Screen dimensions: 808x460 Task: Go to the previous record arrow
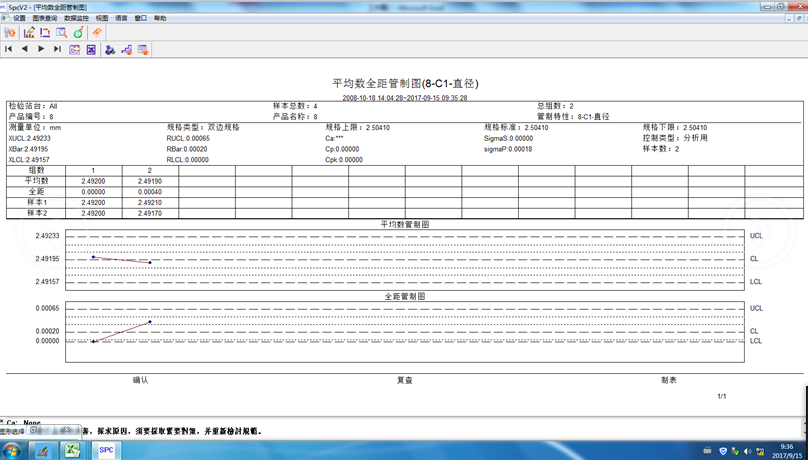[25, 49]
